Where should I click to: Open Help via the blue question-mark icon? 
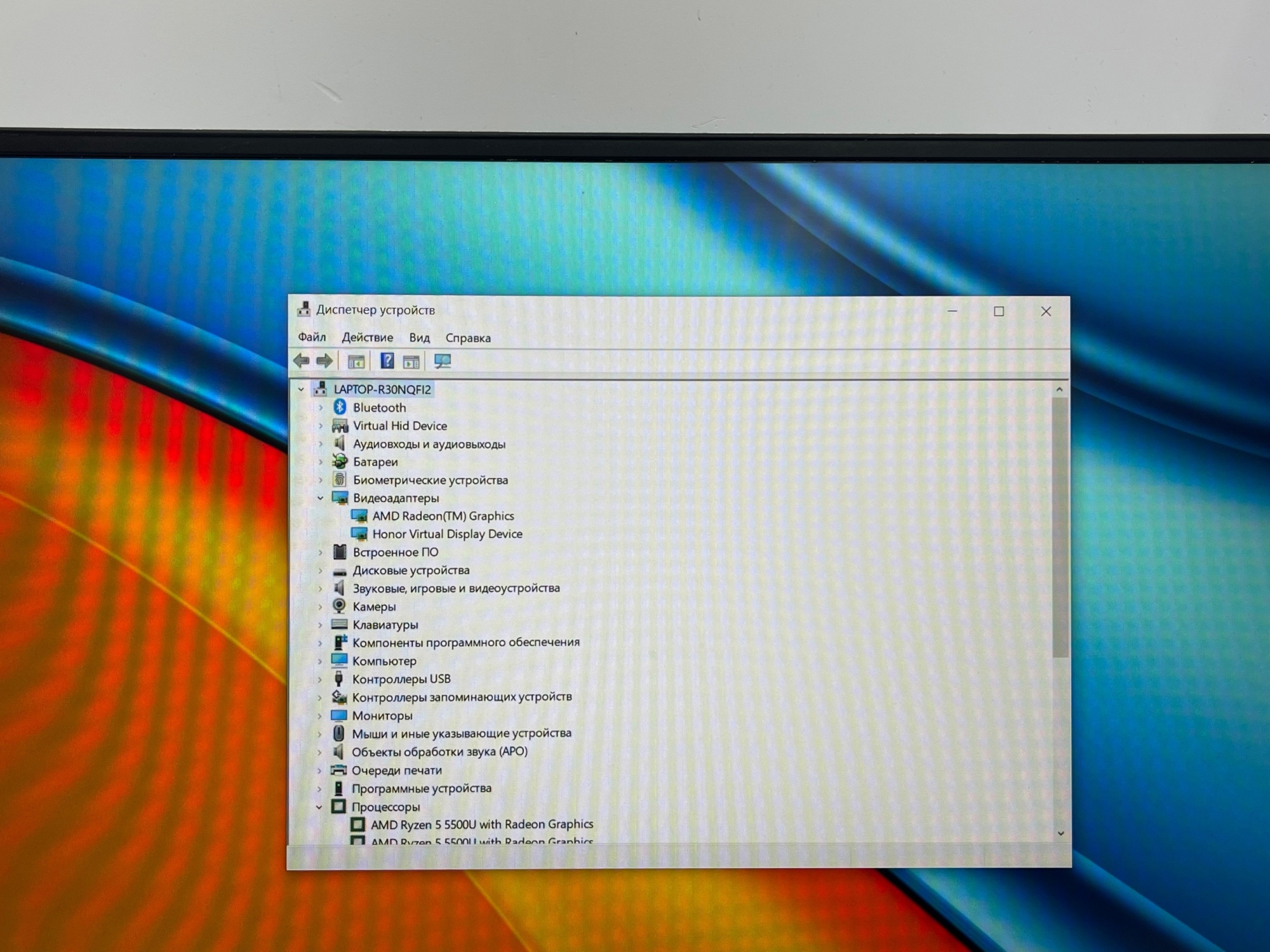[x=387, y=361]
